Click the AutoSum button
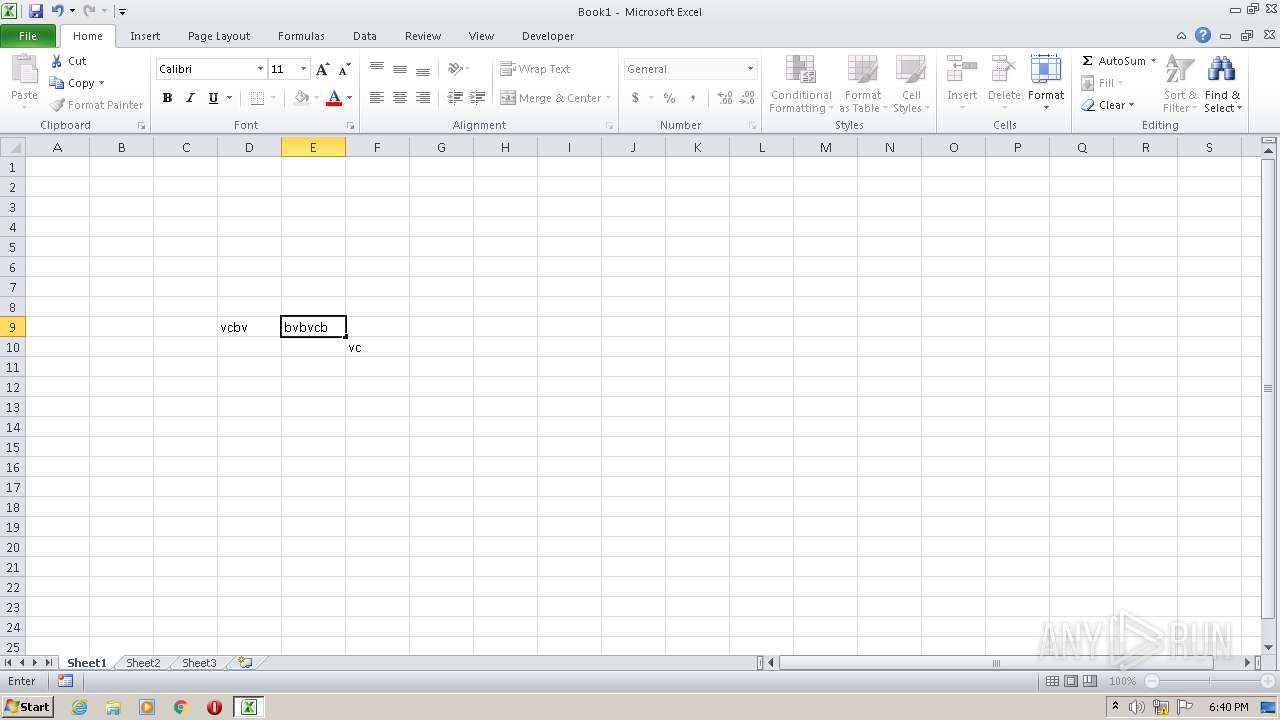Viewport: 1280px width, 720px height. coord(1113,61)
